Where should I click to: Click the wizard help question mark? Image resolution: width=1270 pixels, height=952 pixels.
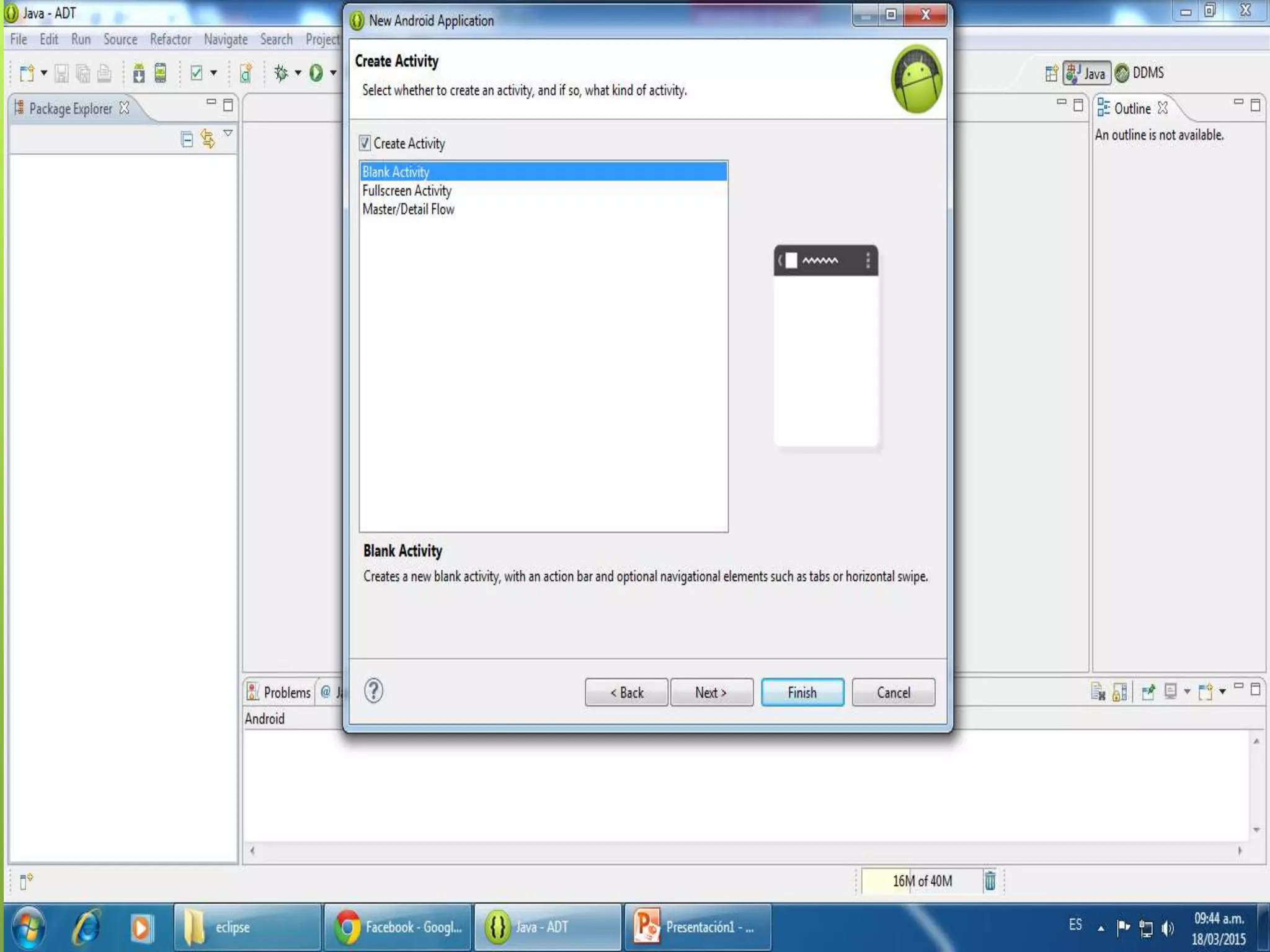pyautogui.click(x=373, y=690)
